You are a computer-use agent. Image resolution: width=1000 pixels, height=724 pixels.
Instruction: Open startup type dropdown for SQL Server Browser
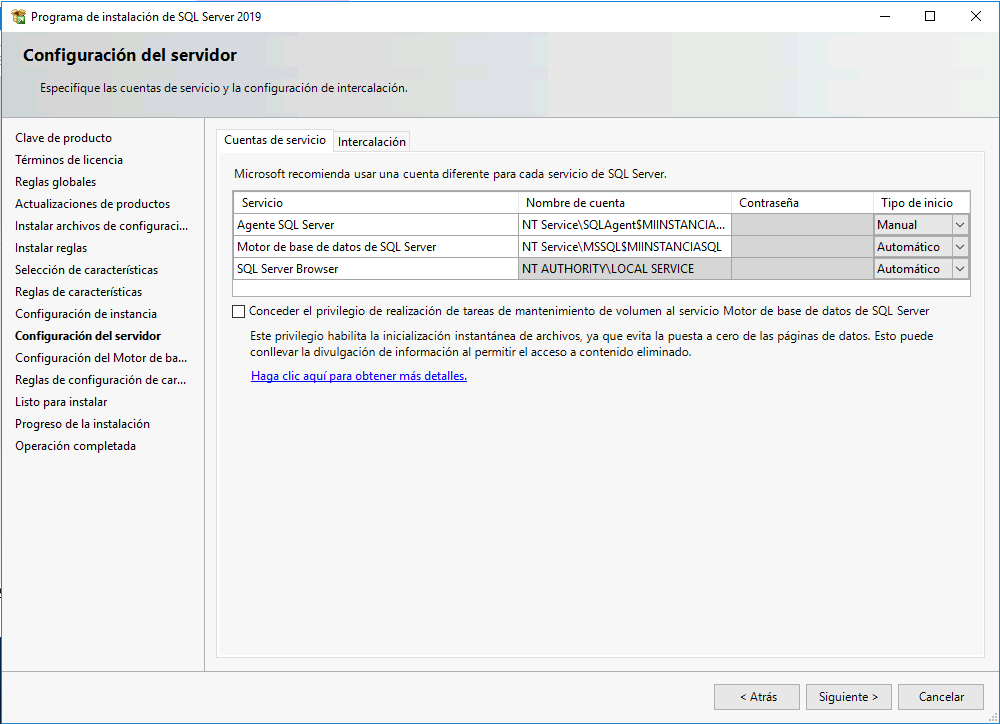pos(960,269)
